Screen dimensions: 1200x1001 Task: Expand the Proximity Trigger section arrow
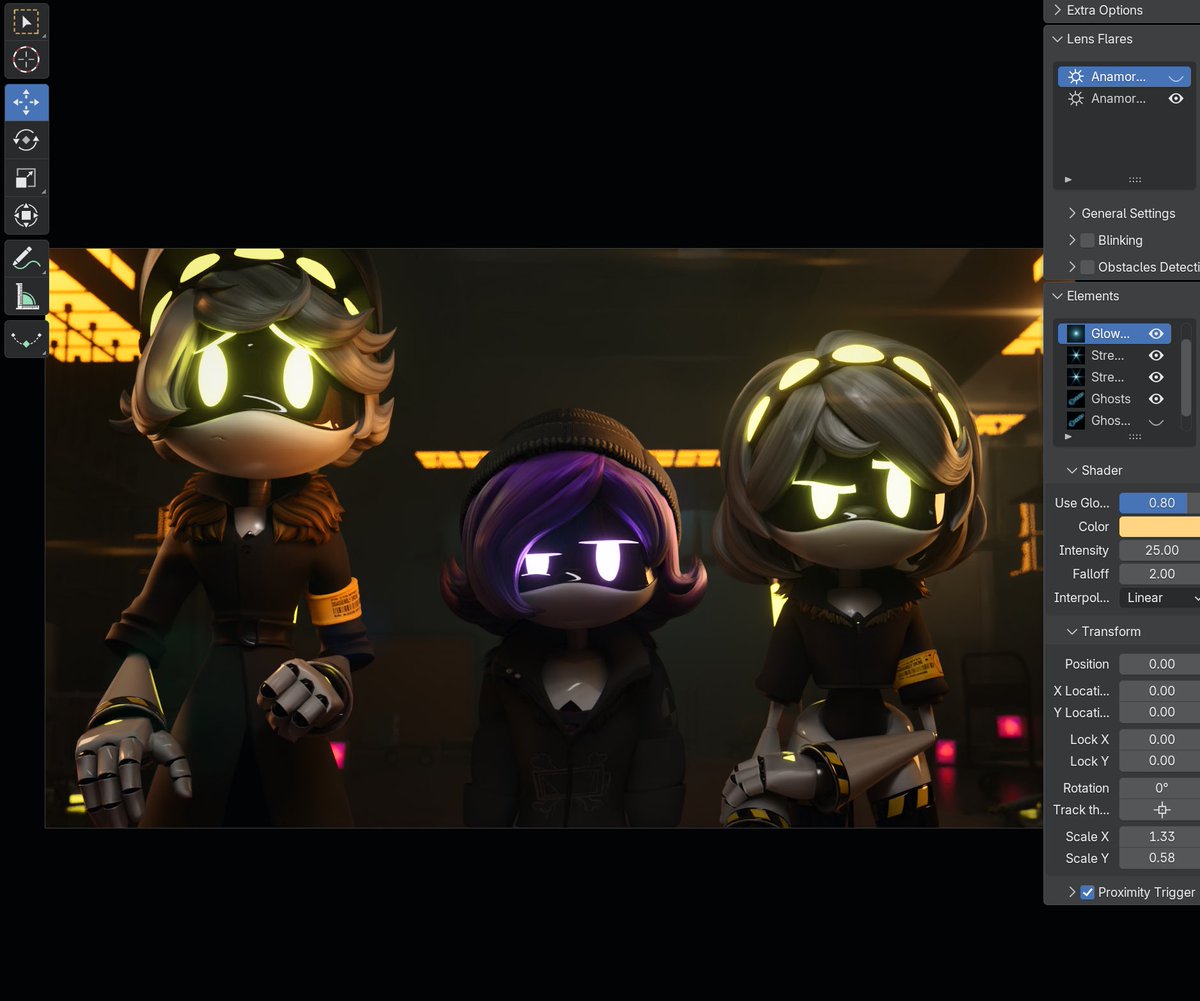[1073, 893]
